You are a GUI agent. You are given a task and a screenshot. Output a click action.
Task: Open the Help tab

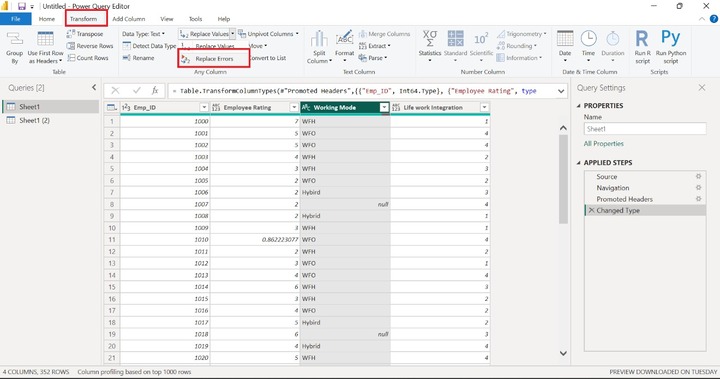tap(224, 19)
